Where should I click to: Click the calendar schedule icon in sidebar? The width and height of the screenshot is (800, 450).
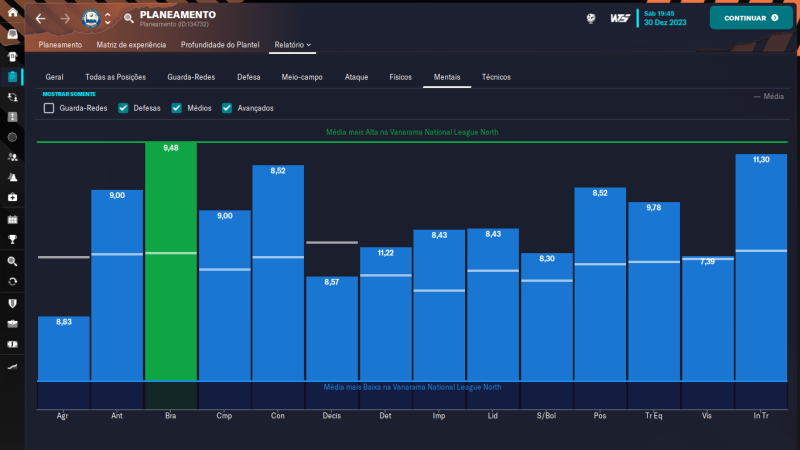[12, 219]
